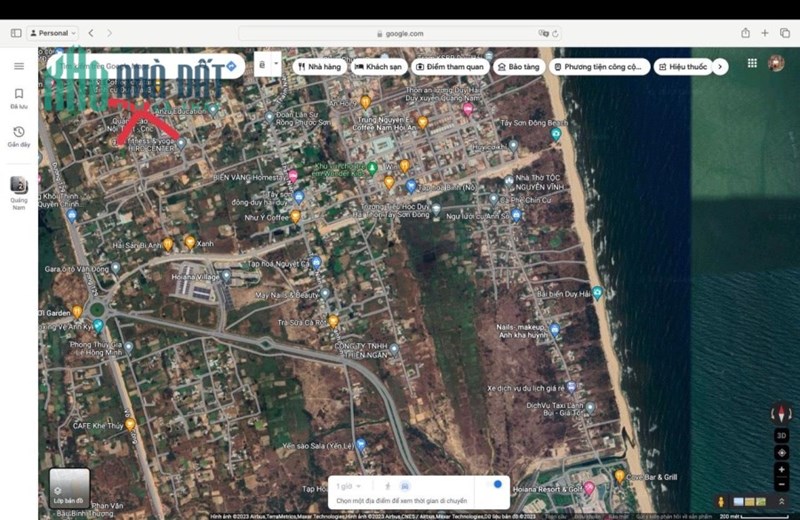Click the translate icon in address bar
This screenshot has width=800, height=520.
click(x=543, y=33)
